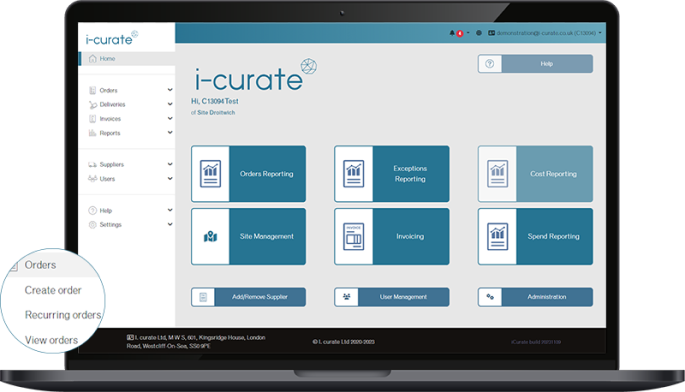Expand the Deliveries sidebar chevron

pos(170,104)
